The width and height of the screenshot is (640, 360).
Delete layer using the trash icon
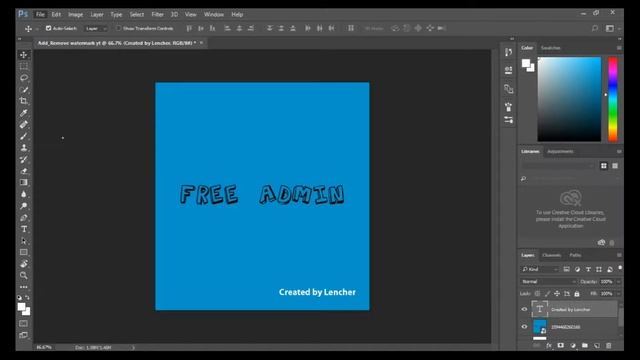pos(609,345)
